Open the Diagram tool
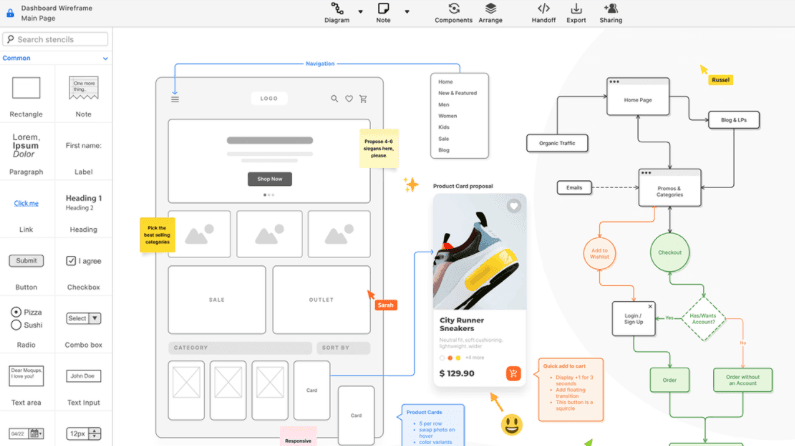This screenshot has width=795, height=446. pyautogui.click(x=337, y=13)
